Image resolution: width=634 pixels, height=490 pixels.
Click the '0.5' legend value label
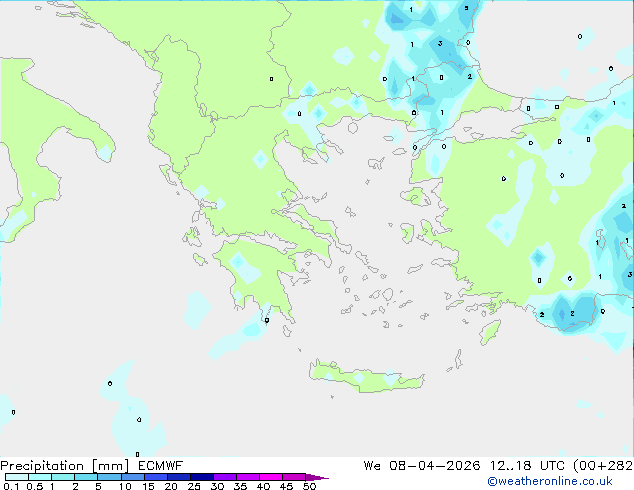coord(35,486)
